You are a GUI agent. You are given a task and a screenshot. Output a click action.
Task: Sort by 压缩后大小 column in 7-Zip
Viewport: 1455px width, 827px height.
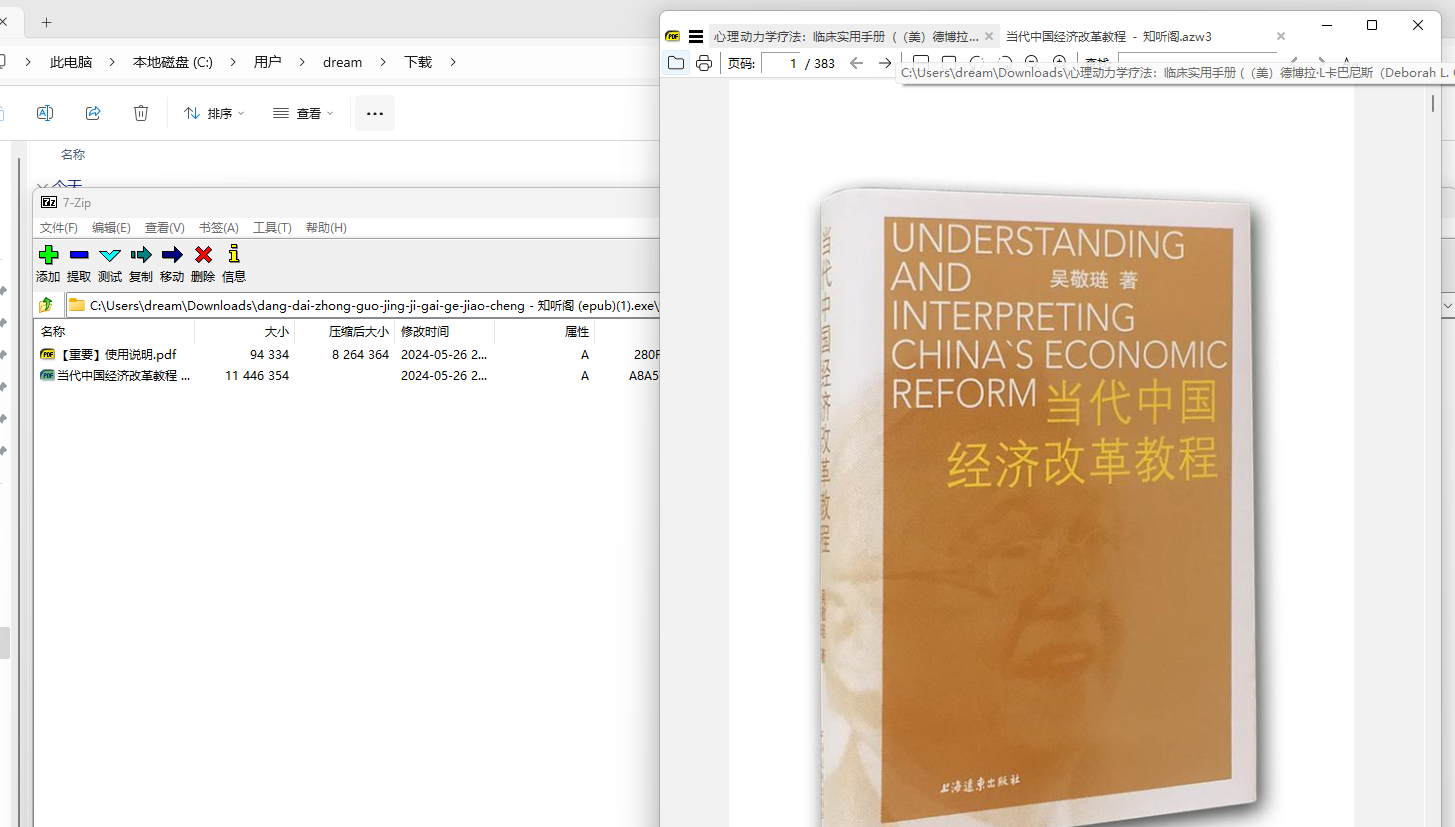[345, 331]
